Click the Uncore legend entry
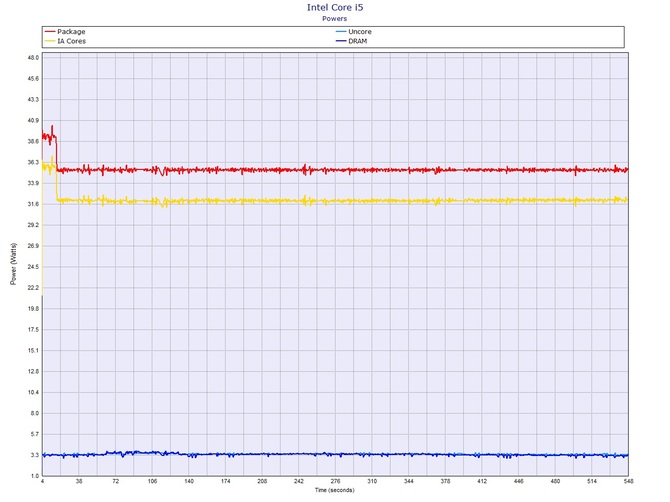670x502 pixels. tap(354, 32)
